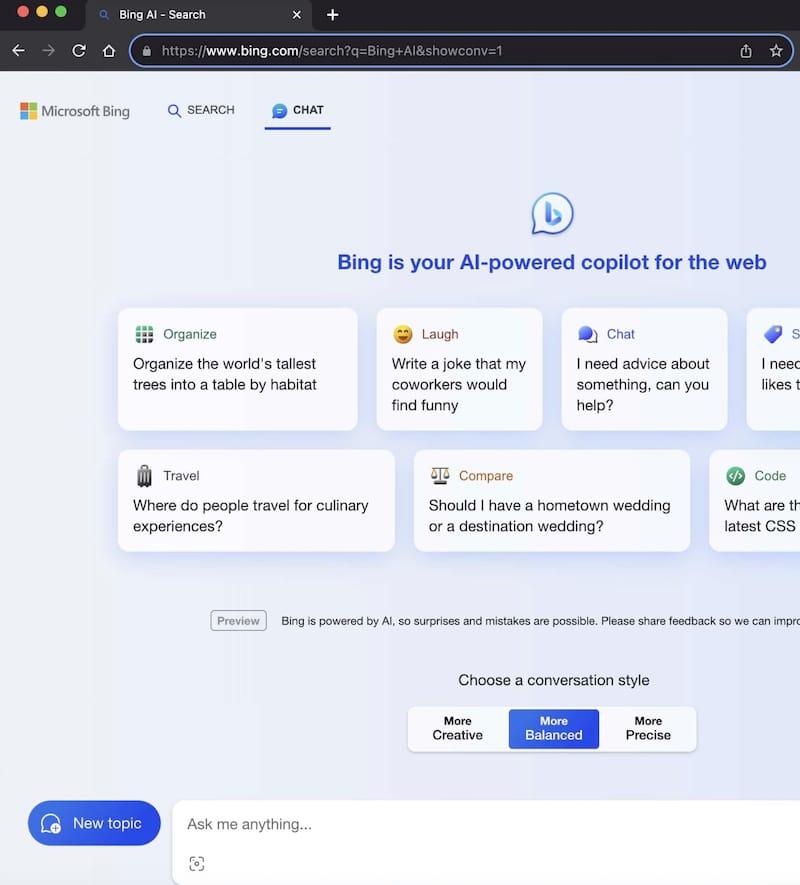Click the padlock site security icon
The height and width of the screenshot is (885, 800).
147,51
